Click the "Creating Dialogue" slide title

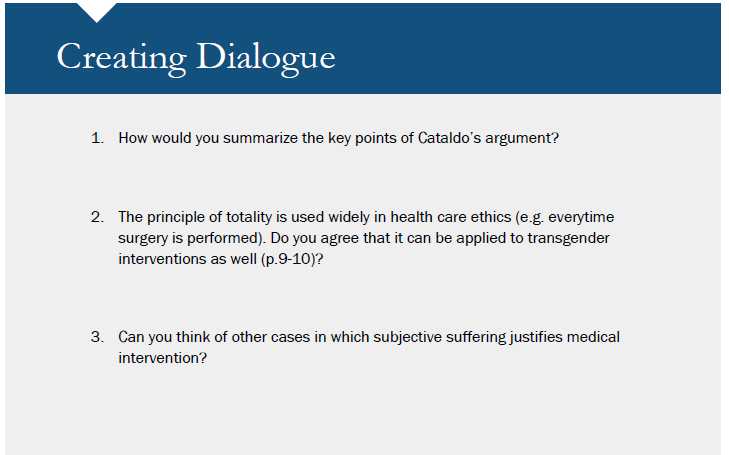click(x=195, y=56)
